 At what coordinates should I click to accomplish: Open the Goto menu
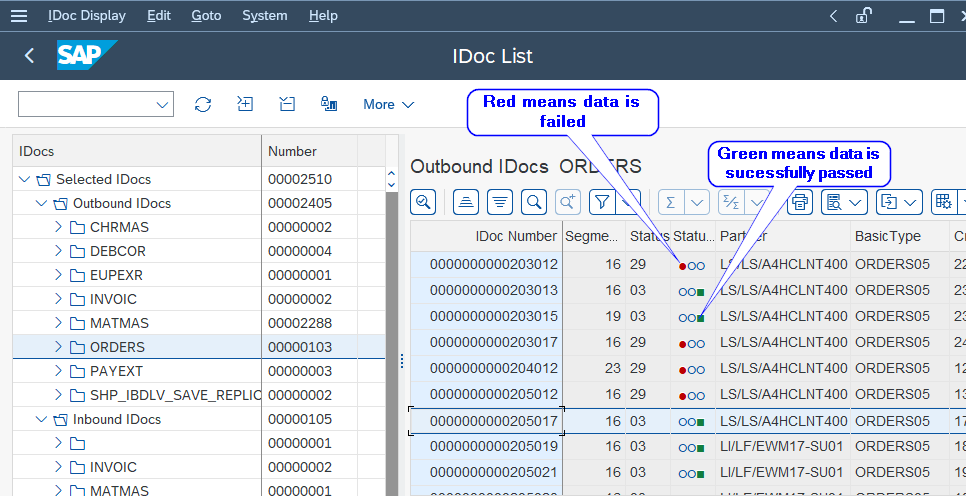206,15
